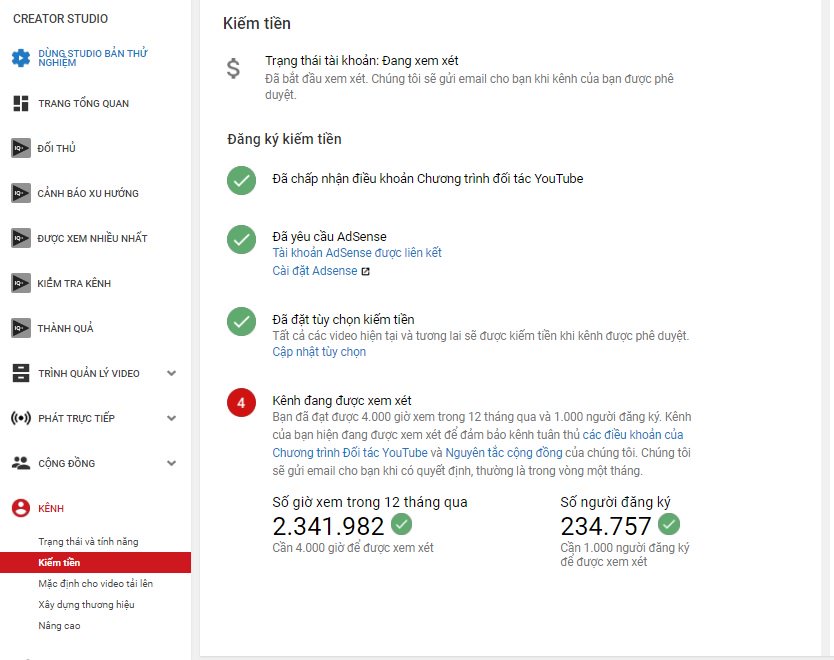Click Đăng ký kiếm tiền heading
The height and width of the screenshot is (660, 834).
click(285, 139)
